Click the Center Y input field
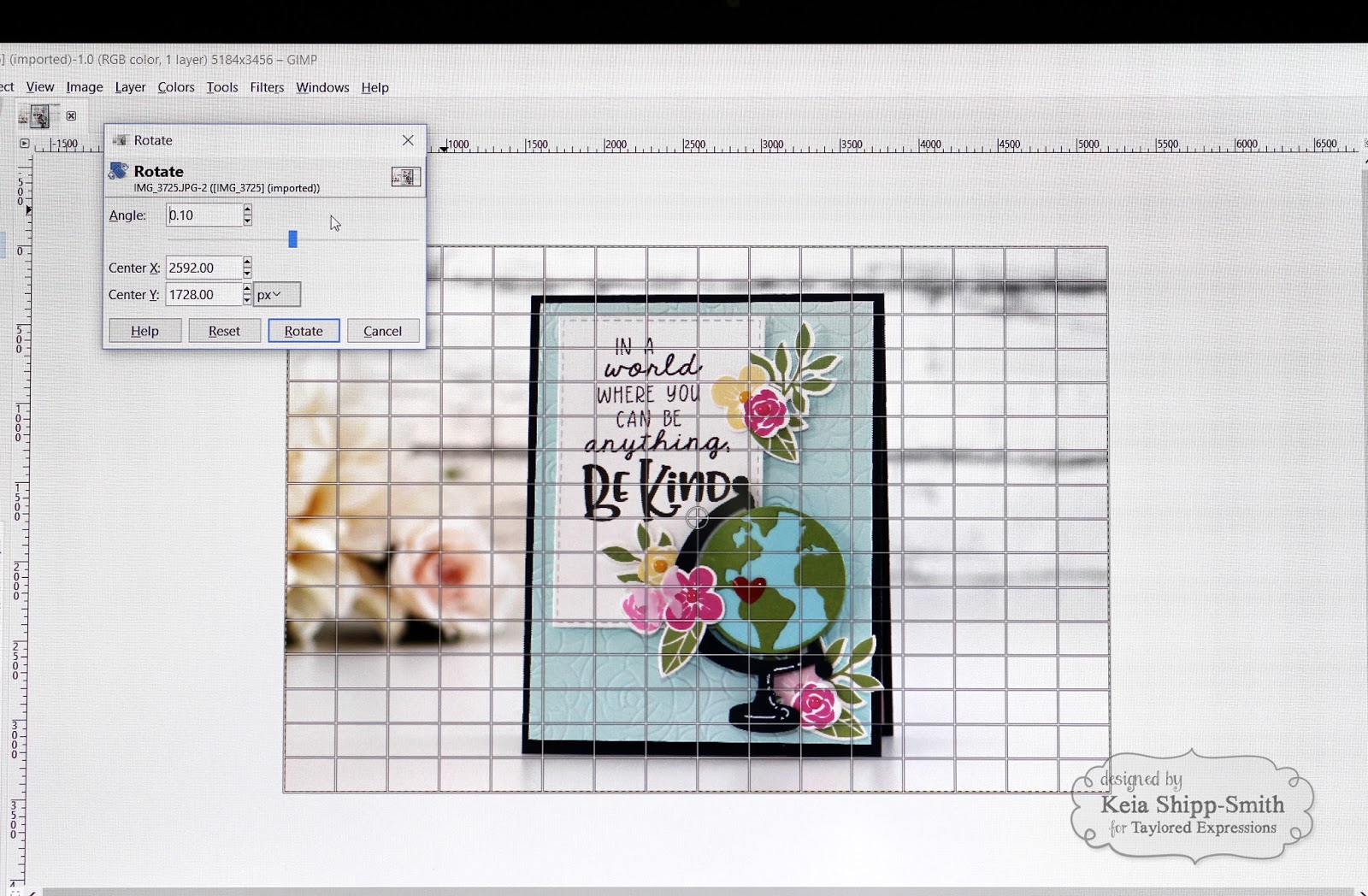The width and height of the screenshot is (1368, 896). (x=204, y=294)
